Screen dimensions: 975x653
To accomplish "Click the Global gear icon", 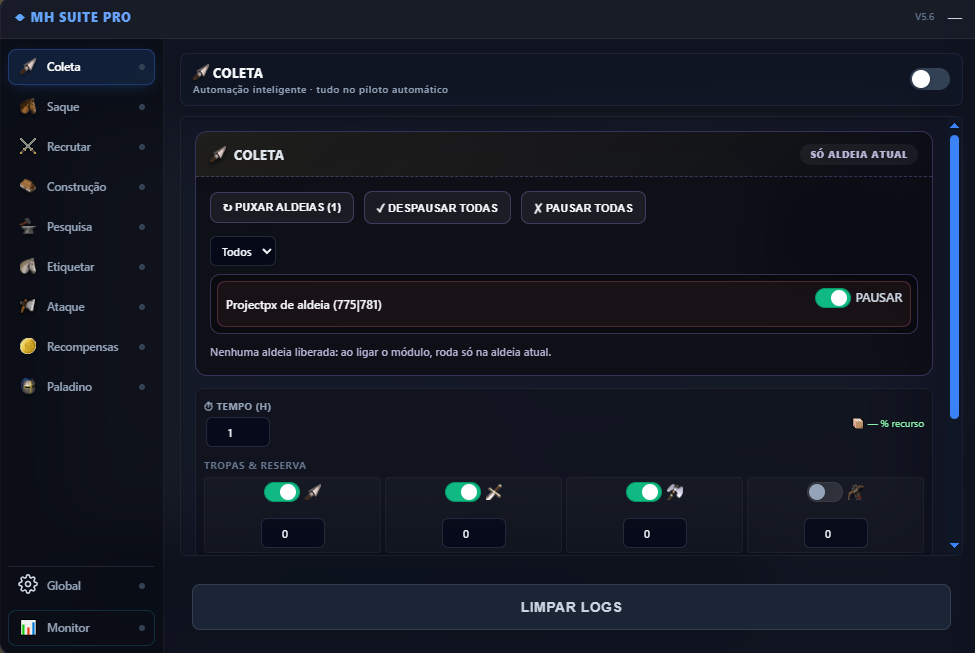I will click(x=28, y=585).
